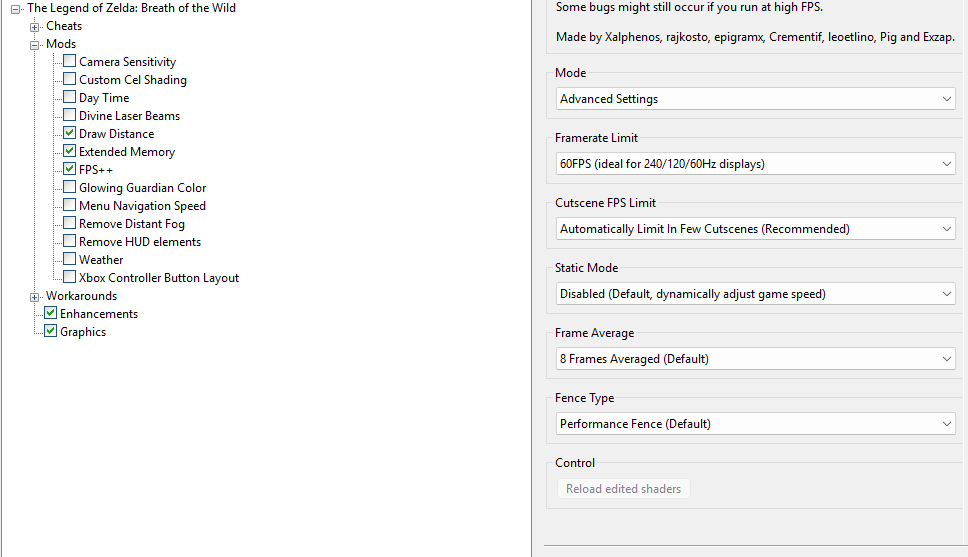Expand the Cheats tree node
This screenshot has width=968, height=557.
click(35, 27)
